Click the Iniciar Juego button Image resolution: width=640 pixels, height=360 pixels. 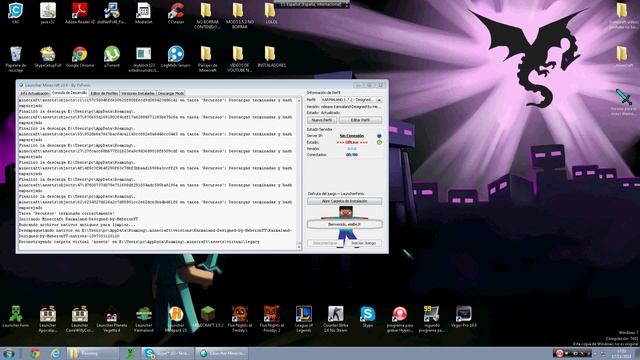[x=363, y=243]
